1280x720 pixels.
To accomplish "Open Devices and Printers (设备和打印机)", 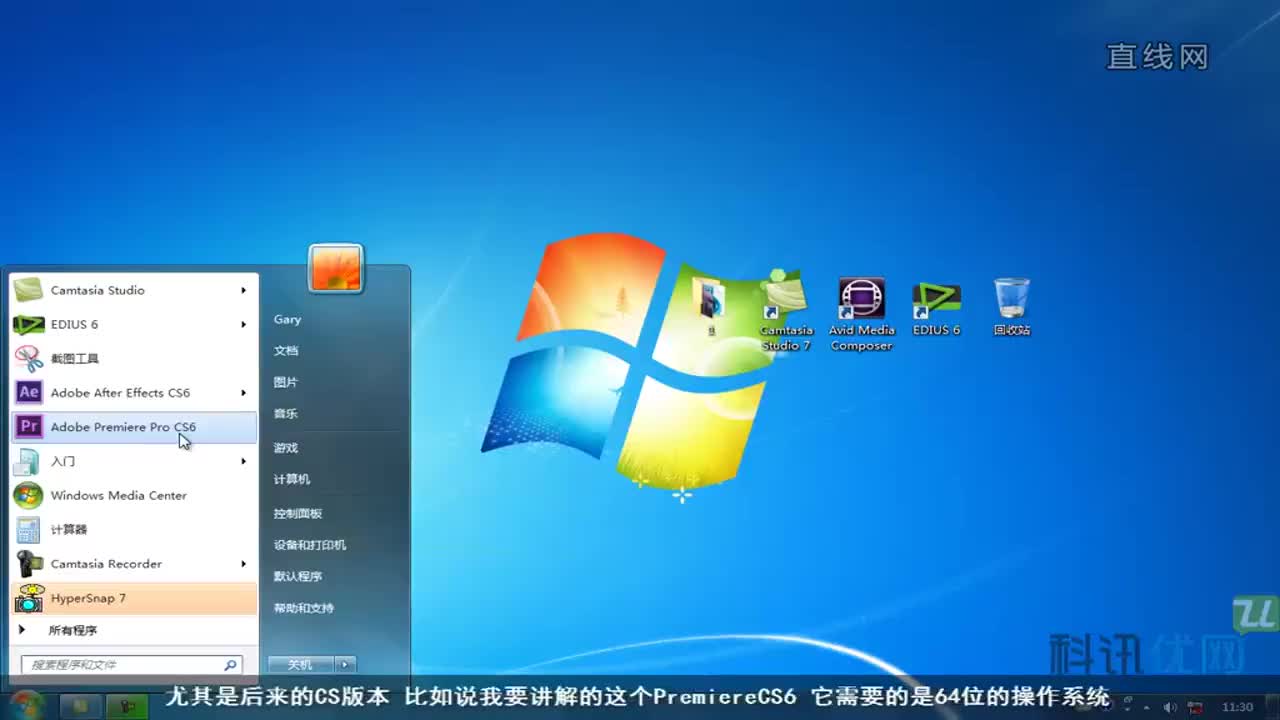I will pos(310,545).
